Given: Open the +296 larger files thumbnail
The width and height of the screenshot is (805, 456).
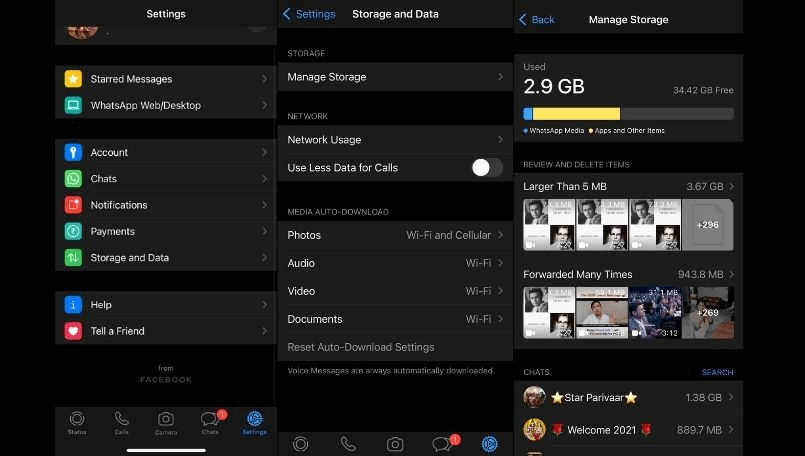Looking at the screenshot, I should pos(708,225).
